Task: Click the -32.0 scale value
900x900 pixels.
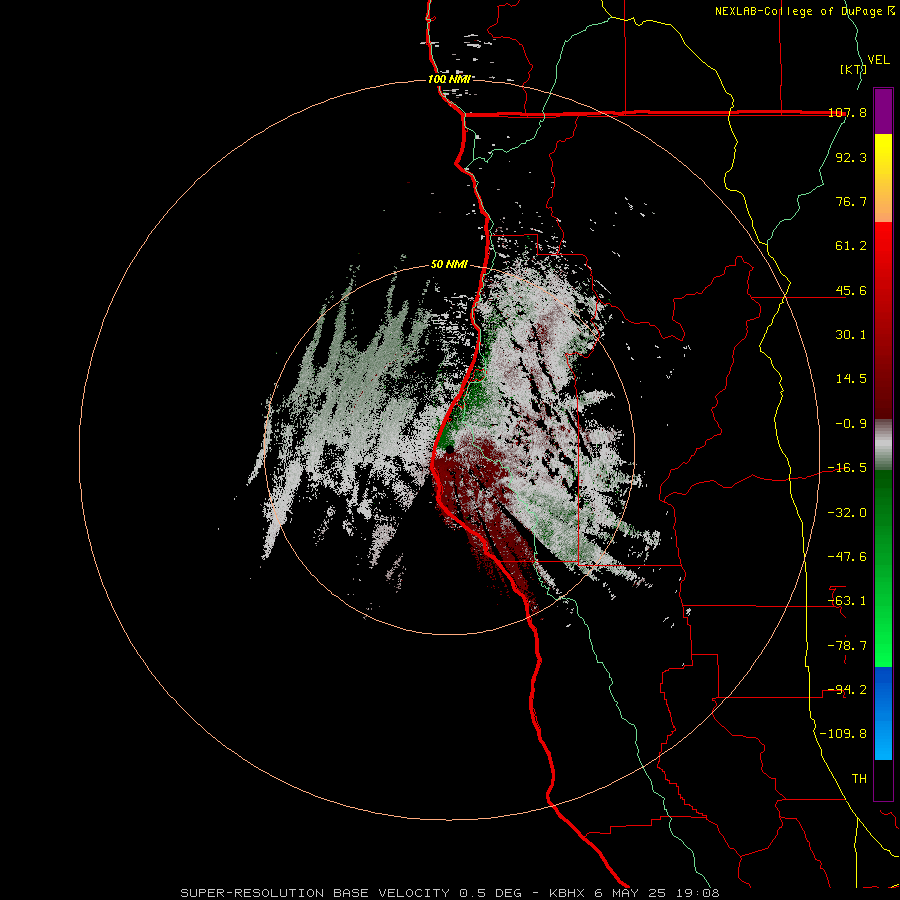Action: pyautogui.click(x=847, y=513)
